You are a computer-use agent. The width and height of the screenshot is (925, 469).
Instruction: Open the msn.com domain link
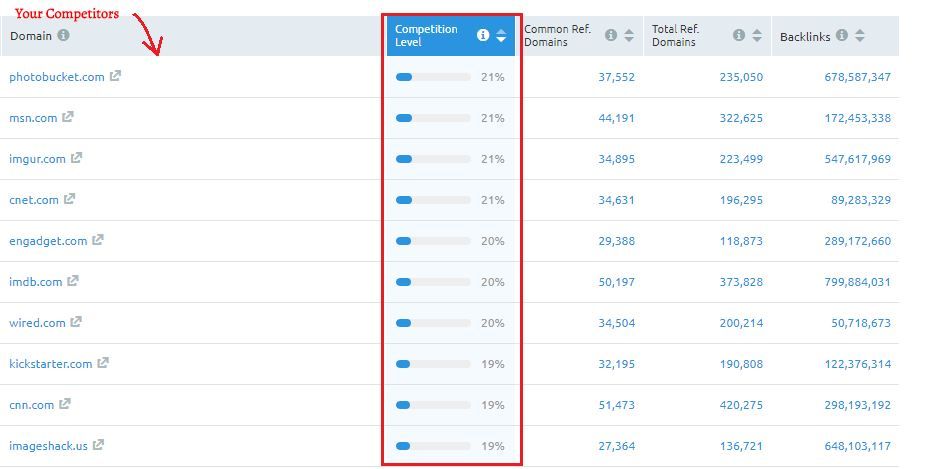coord(33,118)
